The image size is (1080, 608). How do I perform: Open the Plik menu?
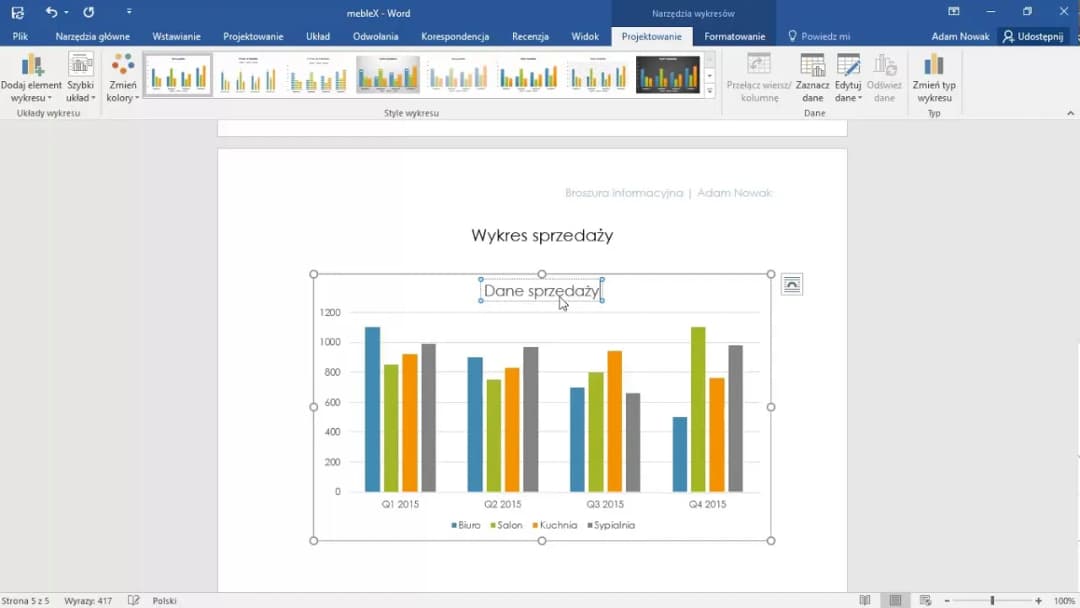pyautogui.click(x=20, y=36)
